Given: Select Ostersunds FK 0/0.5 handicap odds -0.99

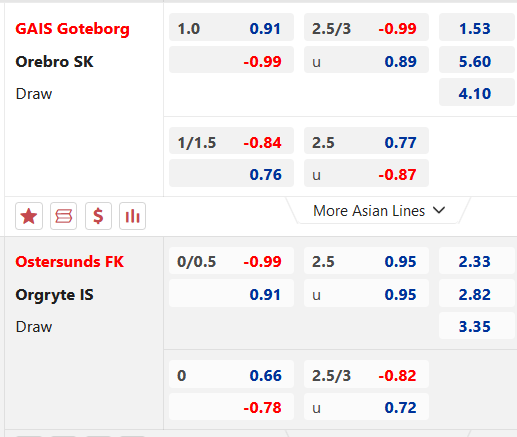Looking at the screenshot, I should tap(231, 261).
